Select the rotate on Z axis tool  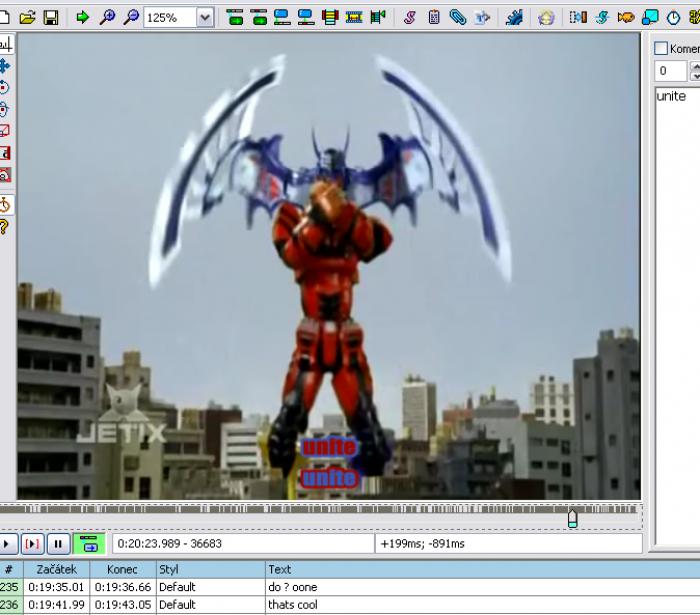(x=4, y=87)
